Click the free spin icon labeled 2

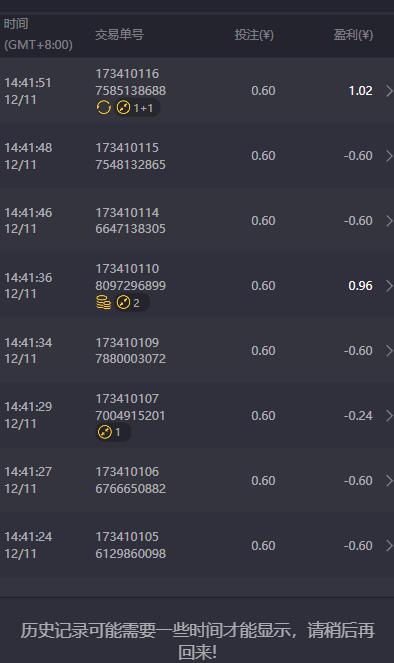123,303
